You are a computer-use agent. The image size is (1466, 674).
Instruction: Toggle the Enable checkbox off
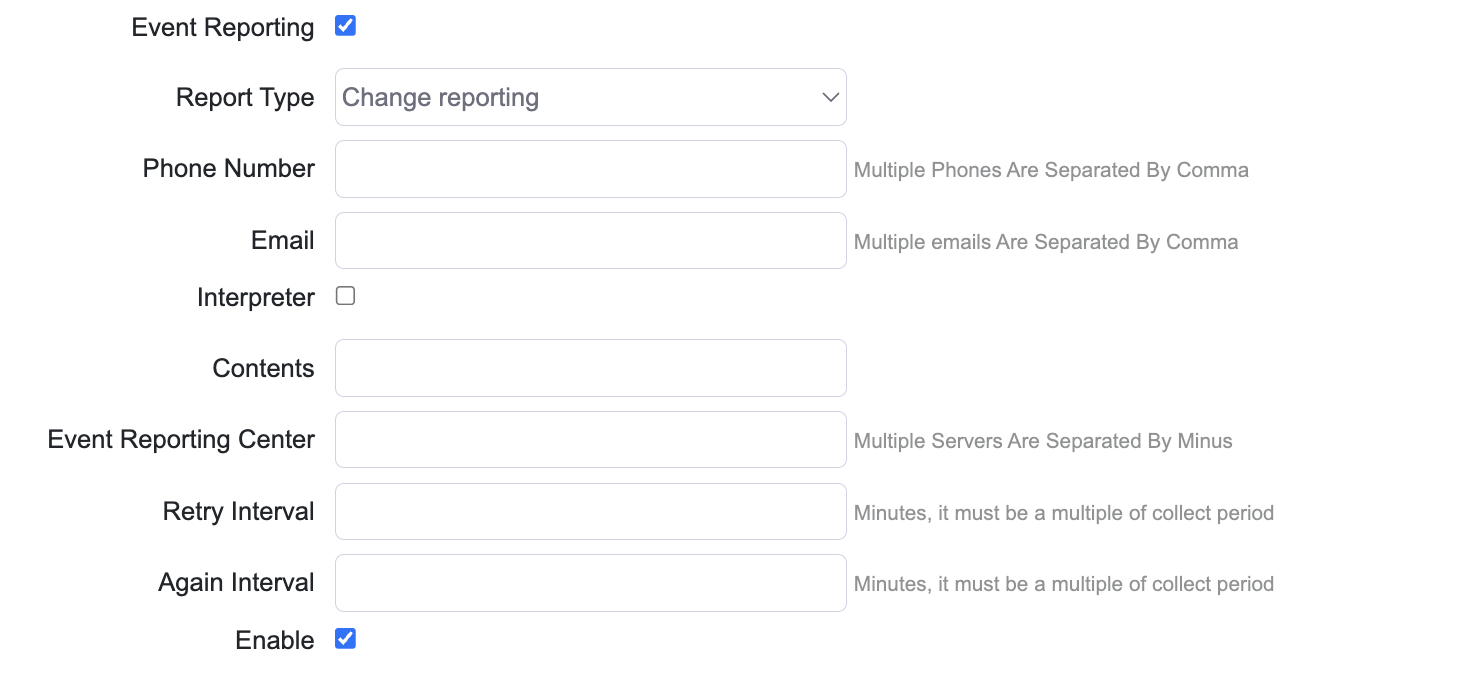345,639
